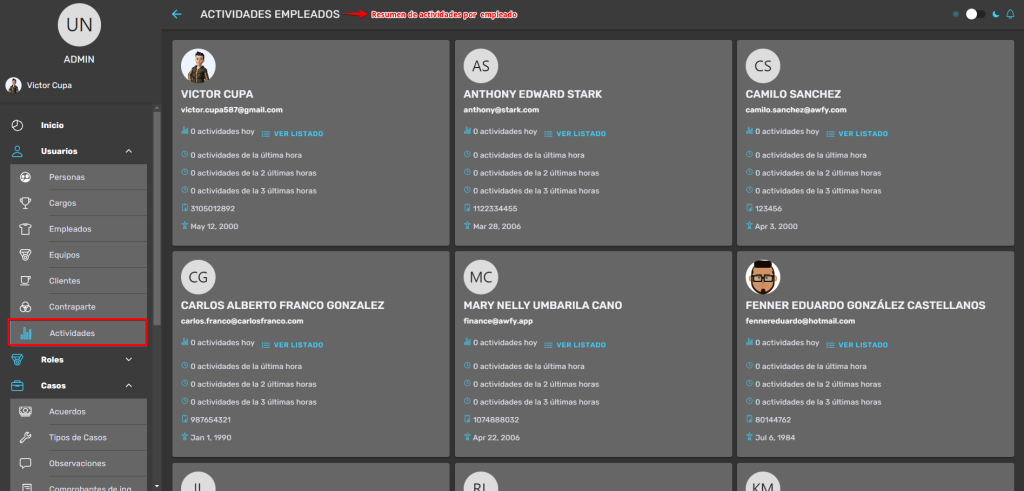Click phone number 3105012892
The image size is (1024, 491).
[x=212, y=209]
